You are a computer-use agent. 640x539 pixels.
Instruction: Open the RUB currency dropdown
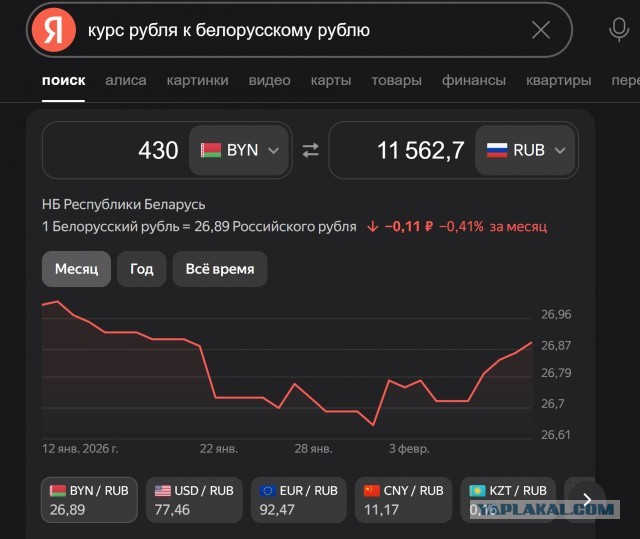point(526,150)
